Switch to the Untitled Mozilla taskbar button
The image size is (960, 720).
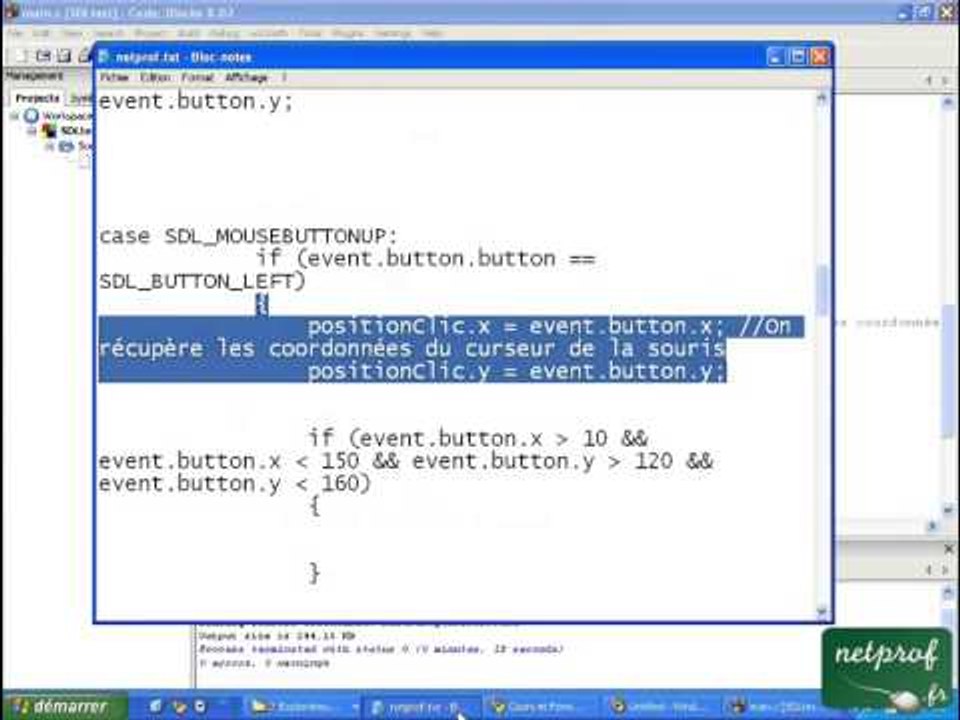point(660,708)
